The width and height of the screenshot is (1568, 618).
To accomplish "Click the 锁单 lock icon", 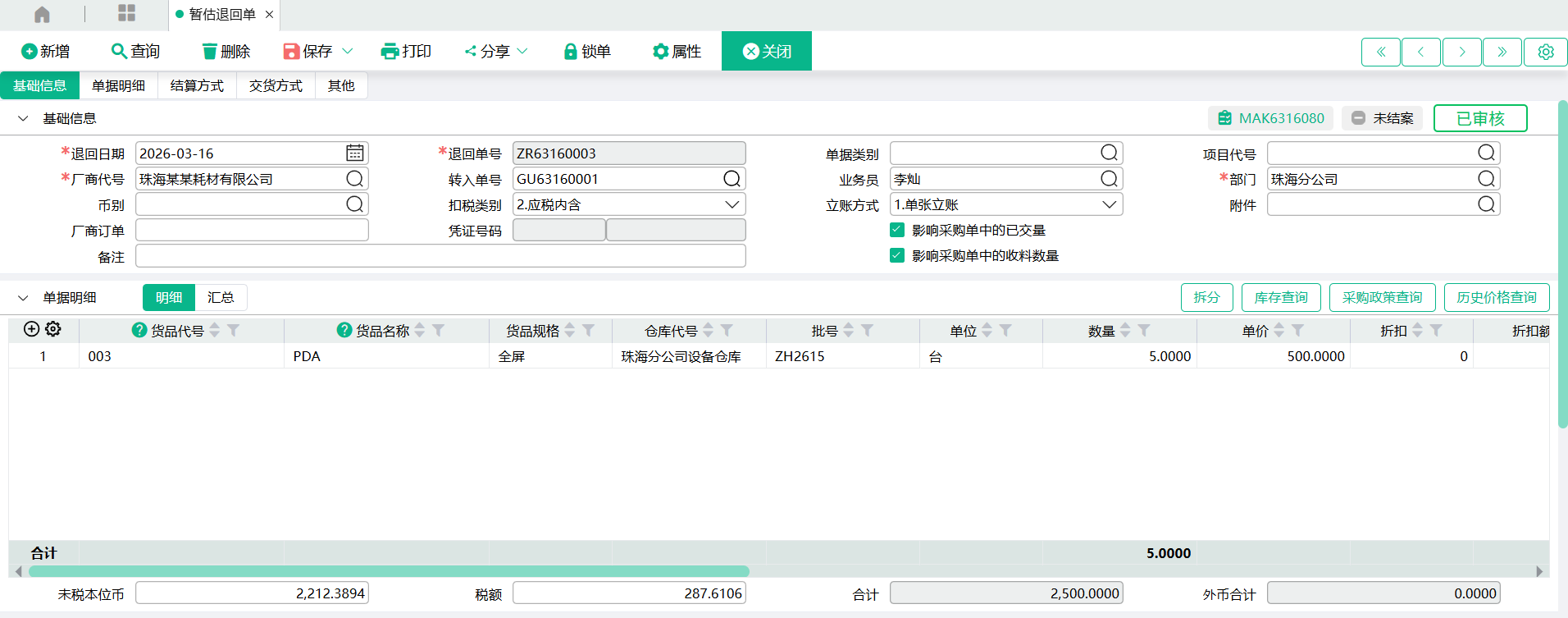I will tap(570, 52).
